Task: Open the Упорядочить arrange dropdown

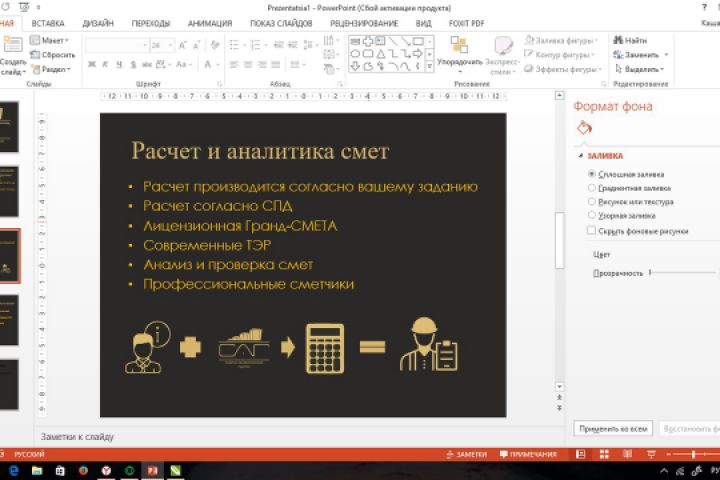Action: 460,55
